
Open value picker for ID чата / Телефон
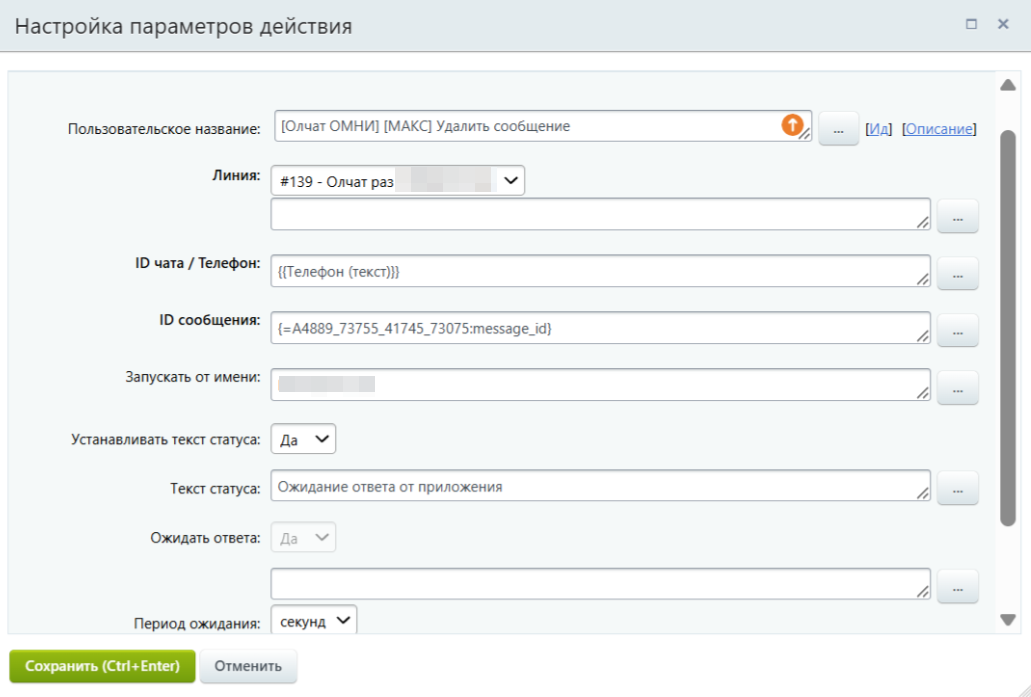(957, 273)
